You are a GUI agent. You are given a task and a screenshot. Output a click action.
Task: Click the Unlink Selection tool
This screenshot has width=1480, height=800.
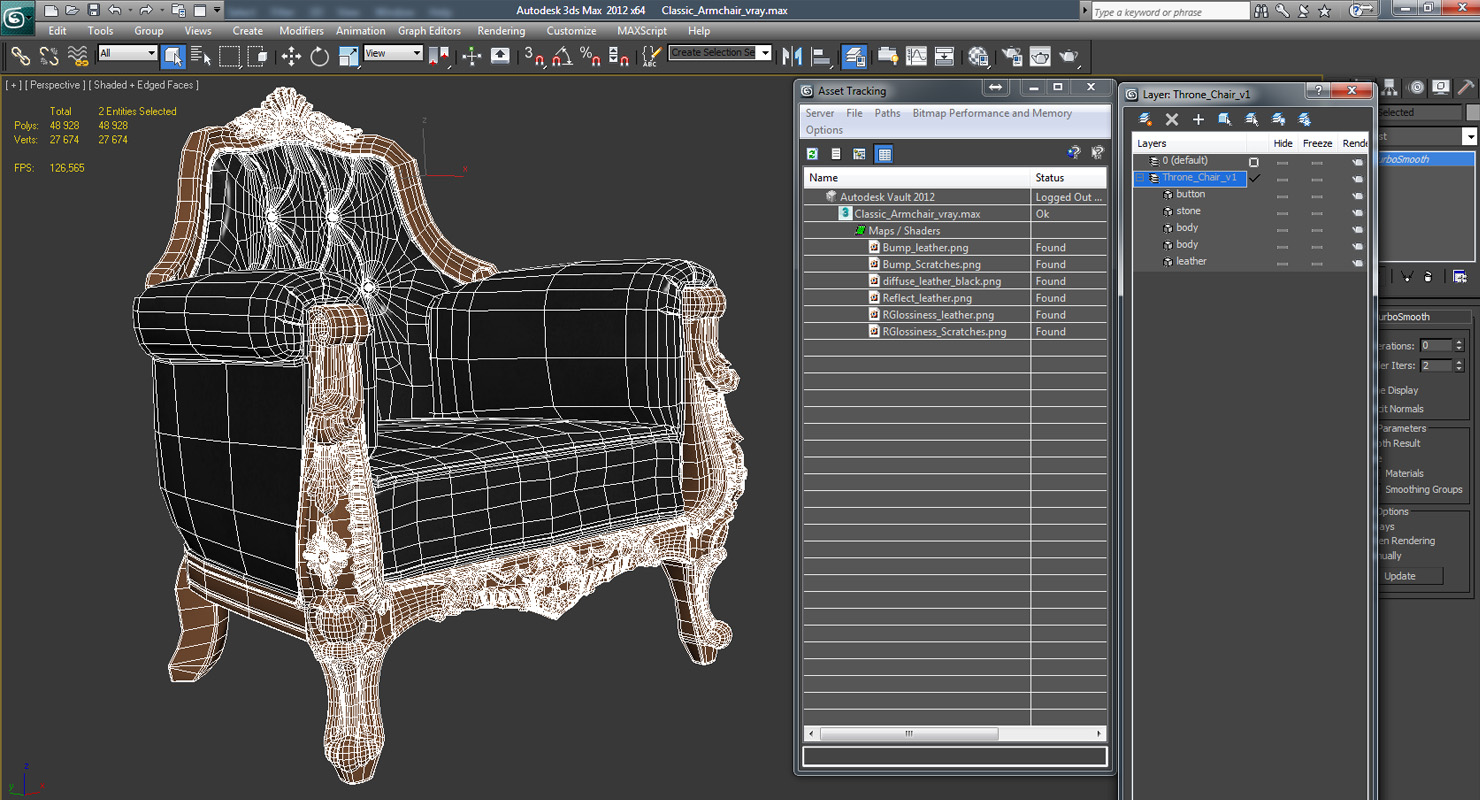pyautogui.click(x=48, y=56)
